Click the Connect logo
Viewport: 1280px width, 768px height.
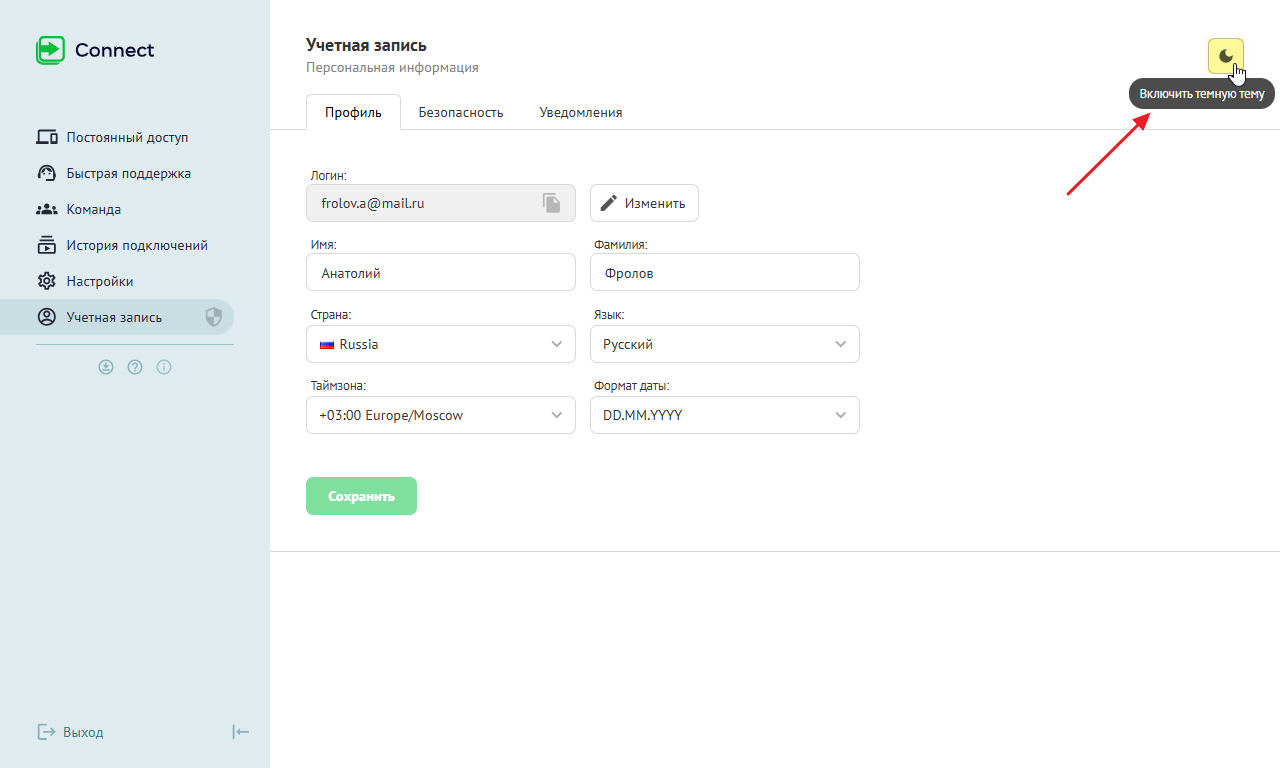click(95, 50)
